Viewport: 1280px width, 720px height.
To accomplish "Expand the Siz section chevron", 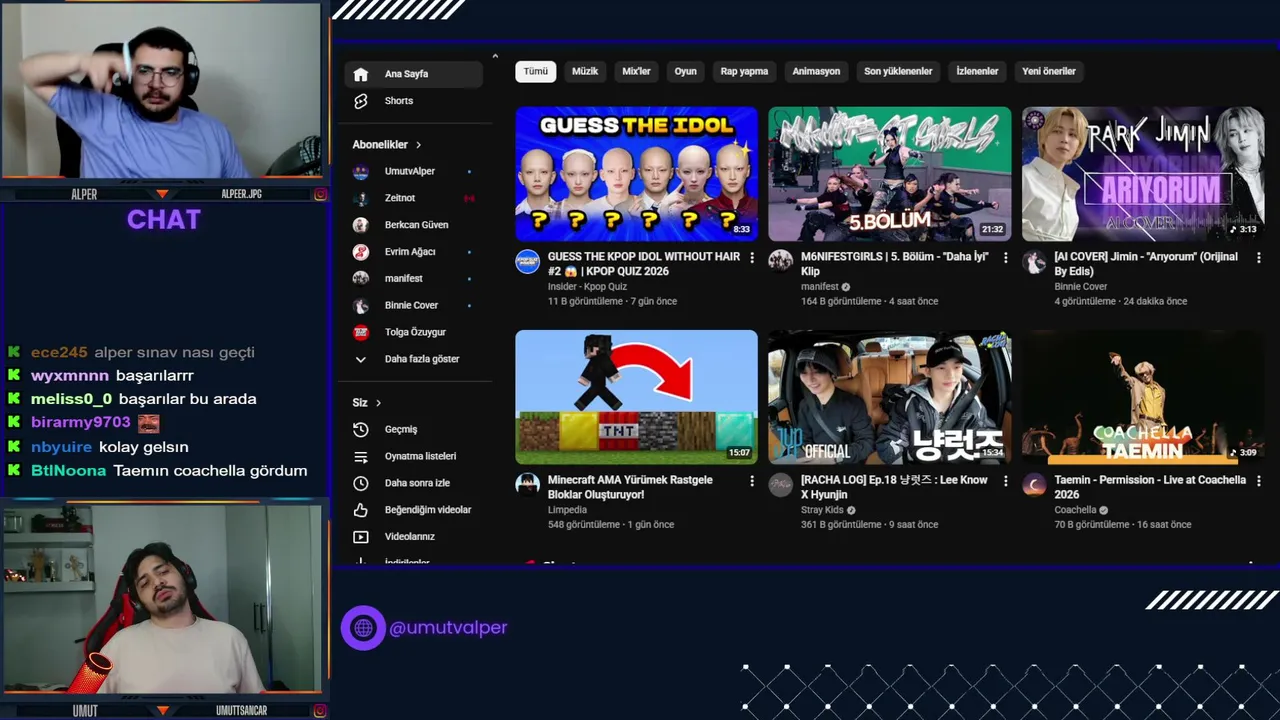I will 378,403.
